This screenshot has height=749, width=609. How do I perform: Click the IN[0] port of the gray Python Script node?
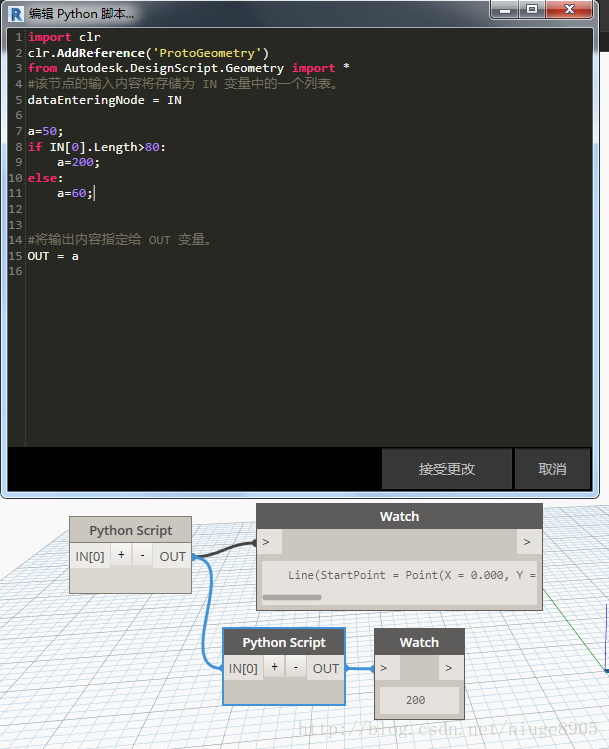coord(90,556)
